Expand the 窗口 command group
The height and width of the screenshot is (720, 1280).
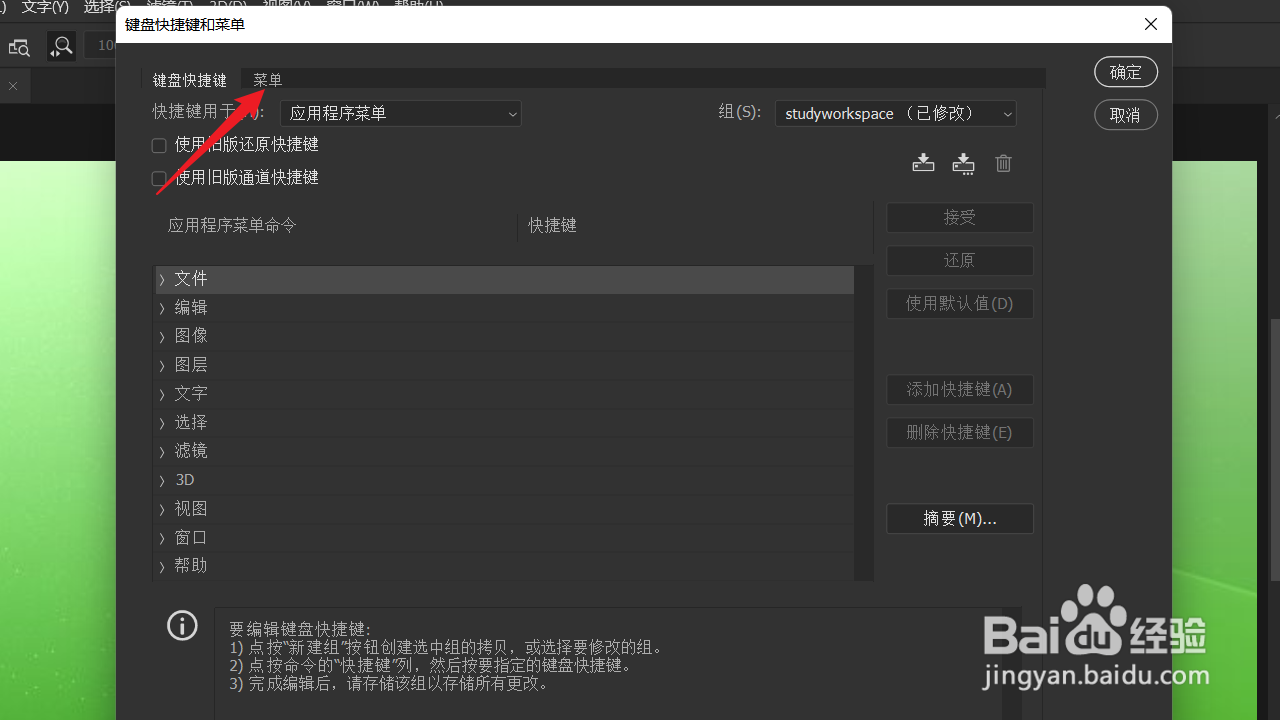(x=163, y=537)
